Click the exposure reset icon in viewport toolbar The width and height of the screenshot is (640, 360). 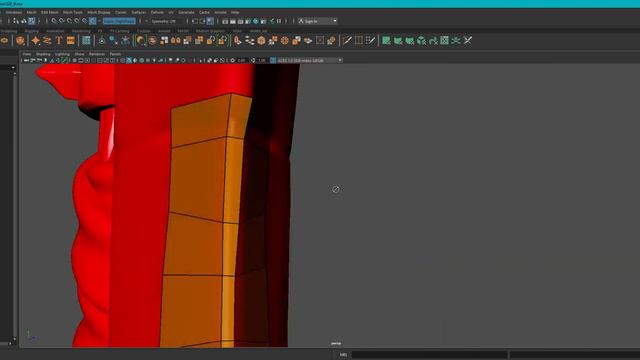(233, 60)
